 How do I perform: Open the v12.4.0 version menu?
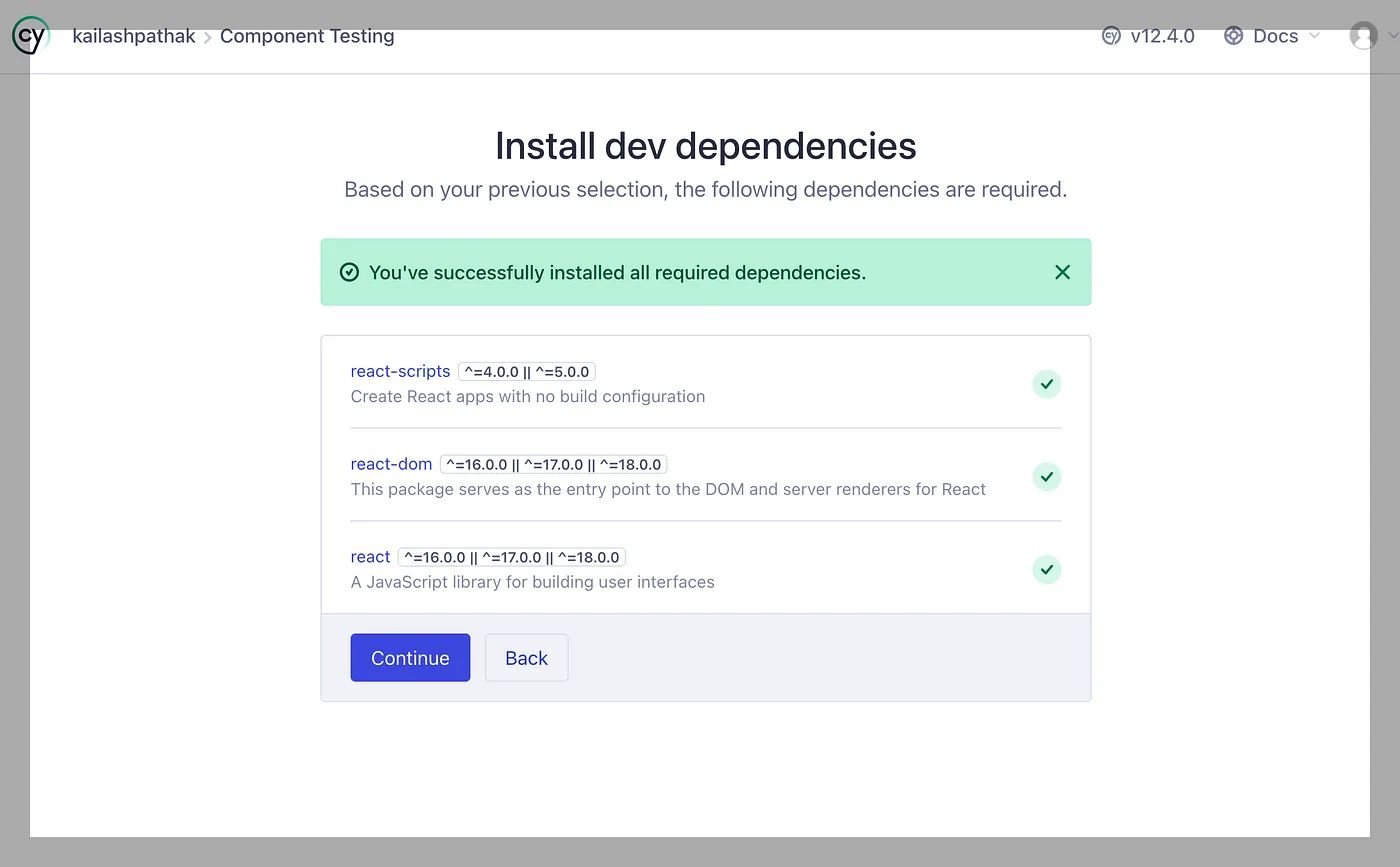point(1161,36)
